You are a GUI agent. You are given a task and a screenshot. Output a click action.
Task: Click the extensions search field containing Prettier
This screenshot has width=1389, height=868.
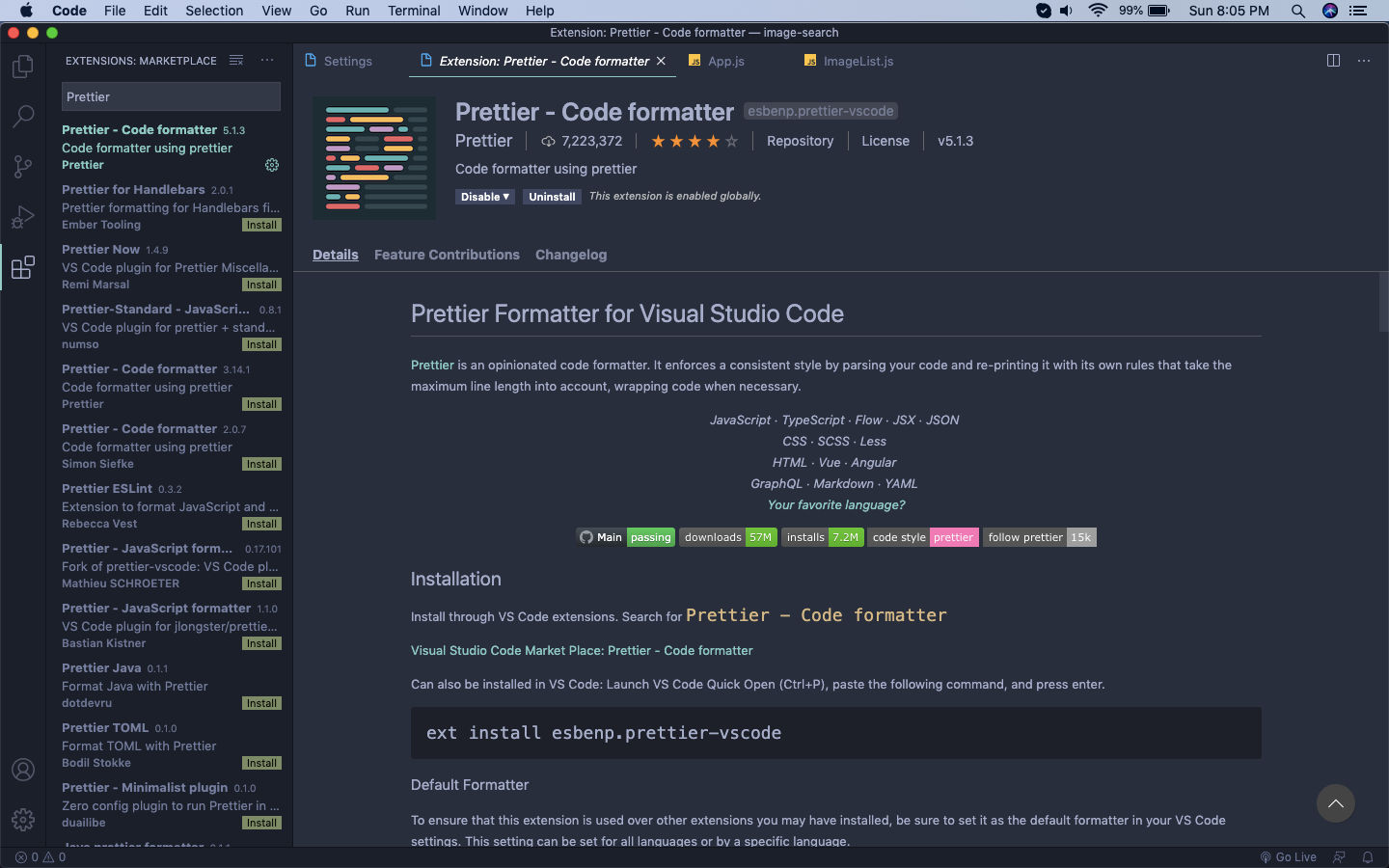coord(172,96)
